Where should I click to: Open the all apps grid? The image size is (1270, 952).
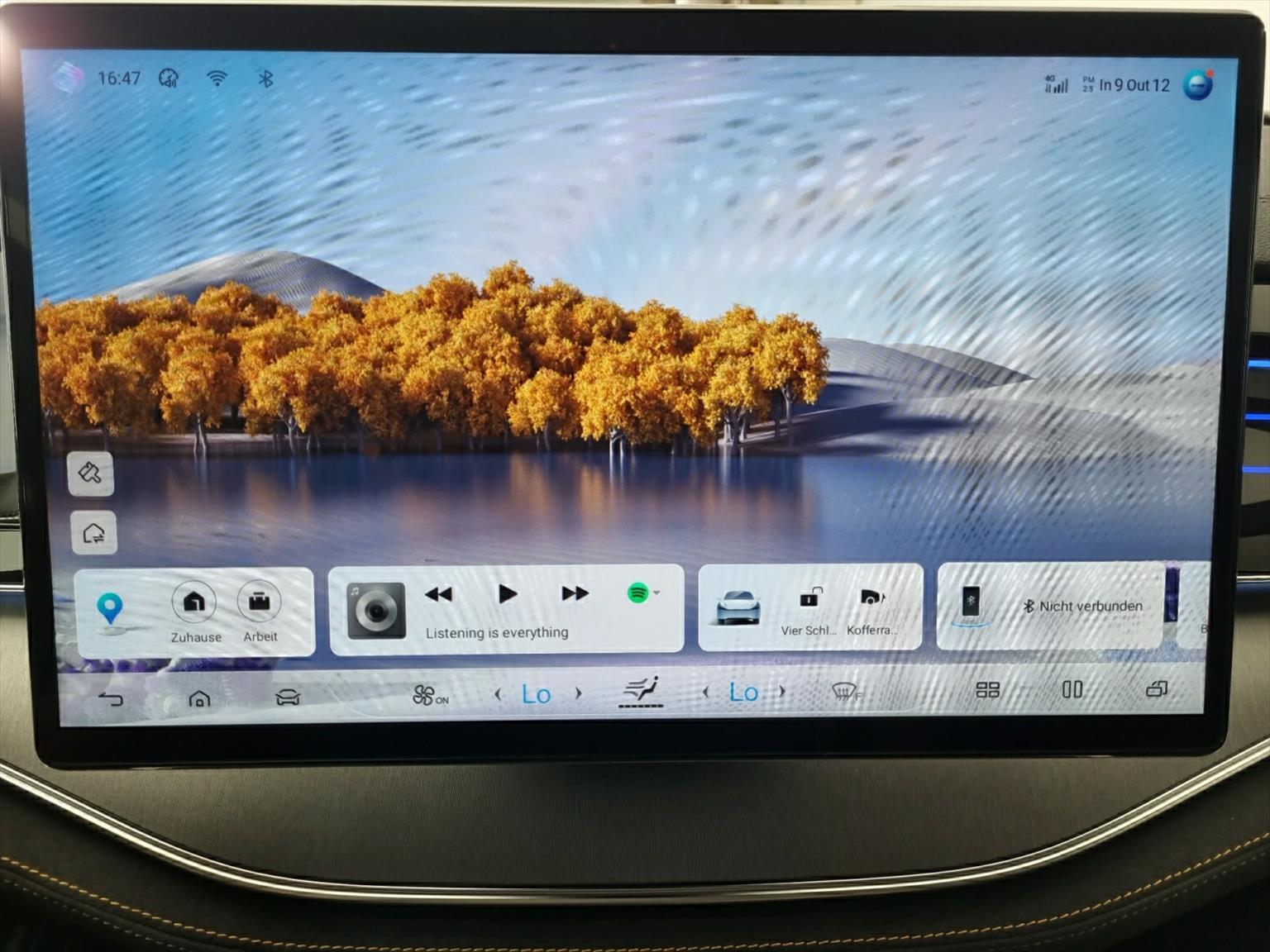tap(988, 690)
